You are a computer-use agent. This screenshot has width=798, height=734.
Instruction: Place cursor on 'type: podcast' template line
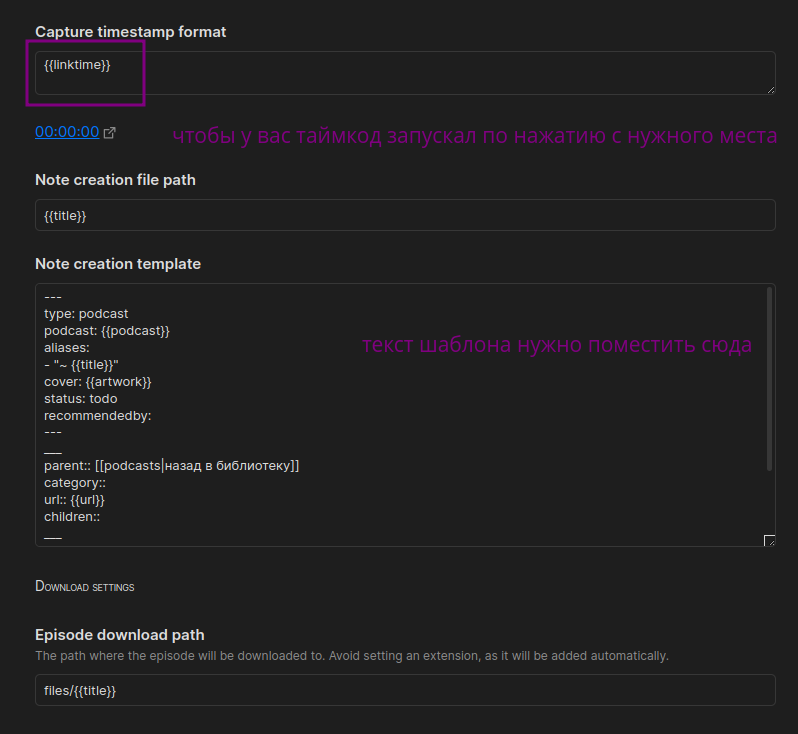pos(86,314)
